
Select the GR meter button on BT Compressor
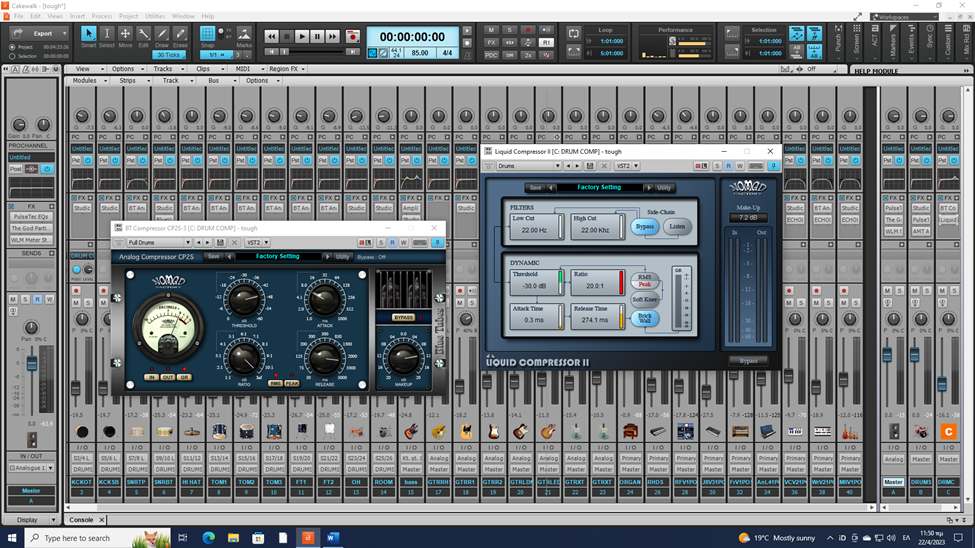[x=183, y=378]
